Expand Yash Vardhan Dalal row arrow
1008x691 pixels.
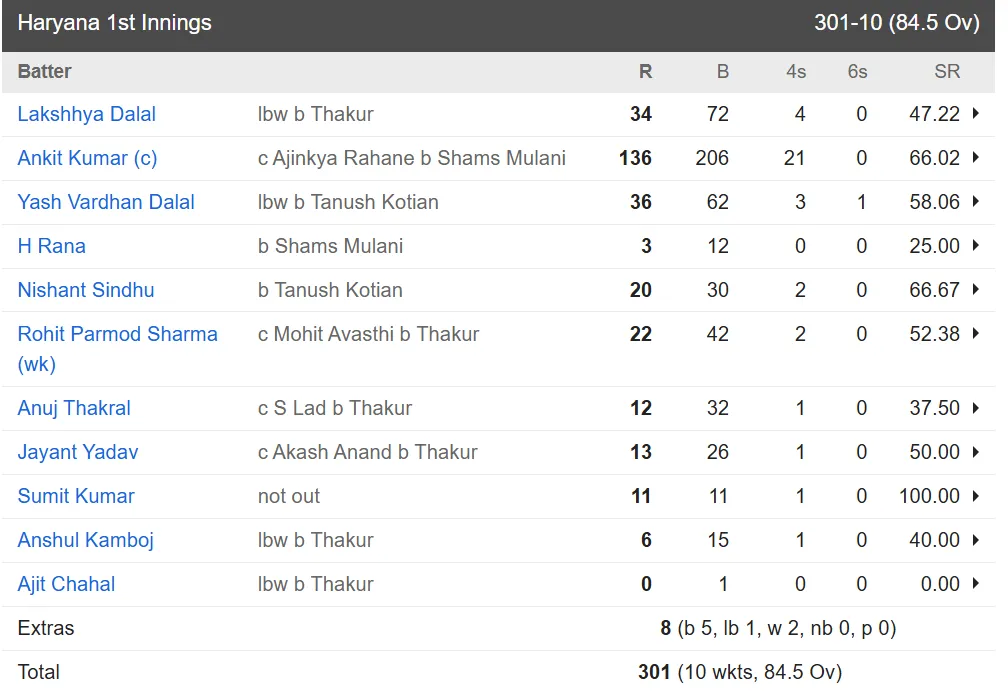[x=976, y=202]
